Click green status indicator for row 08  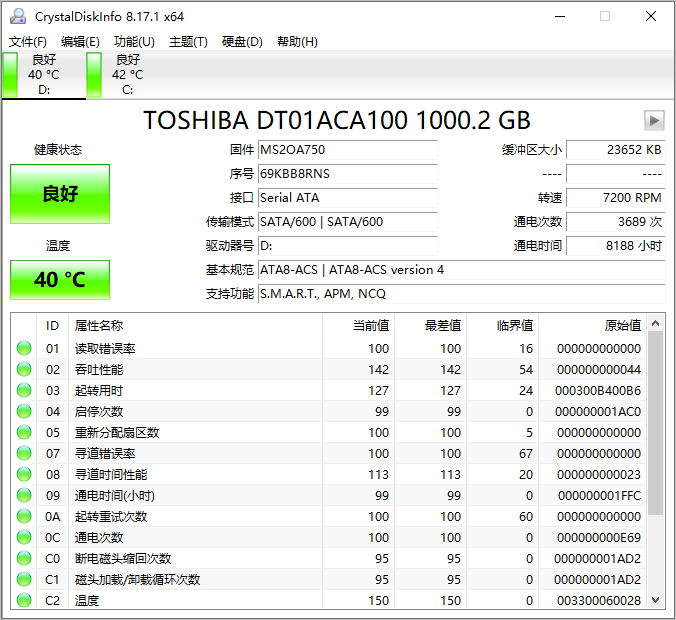click(24, 475)
